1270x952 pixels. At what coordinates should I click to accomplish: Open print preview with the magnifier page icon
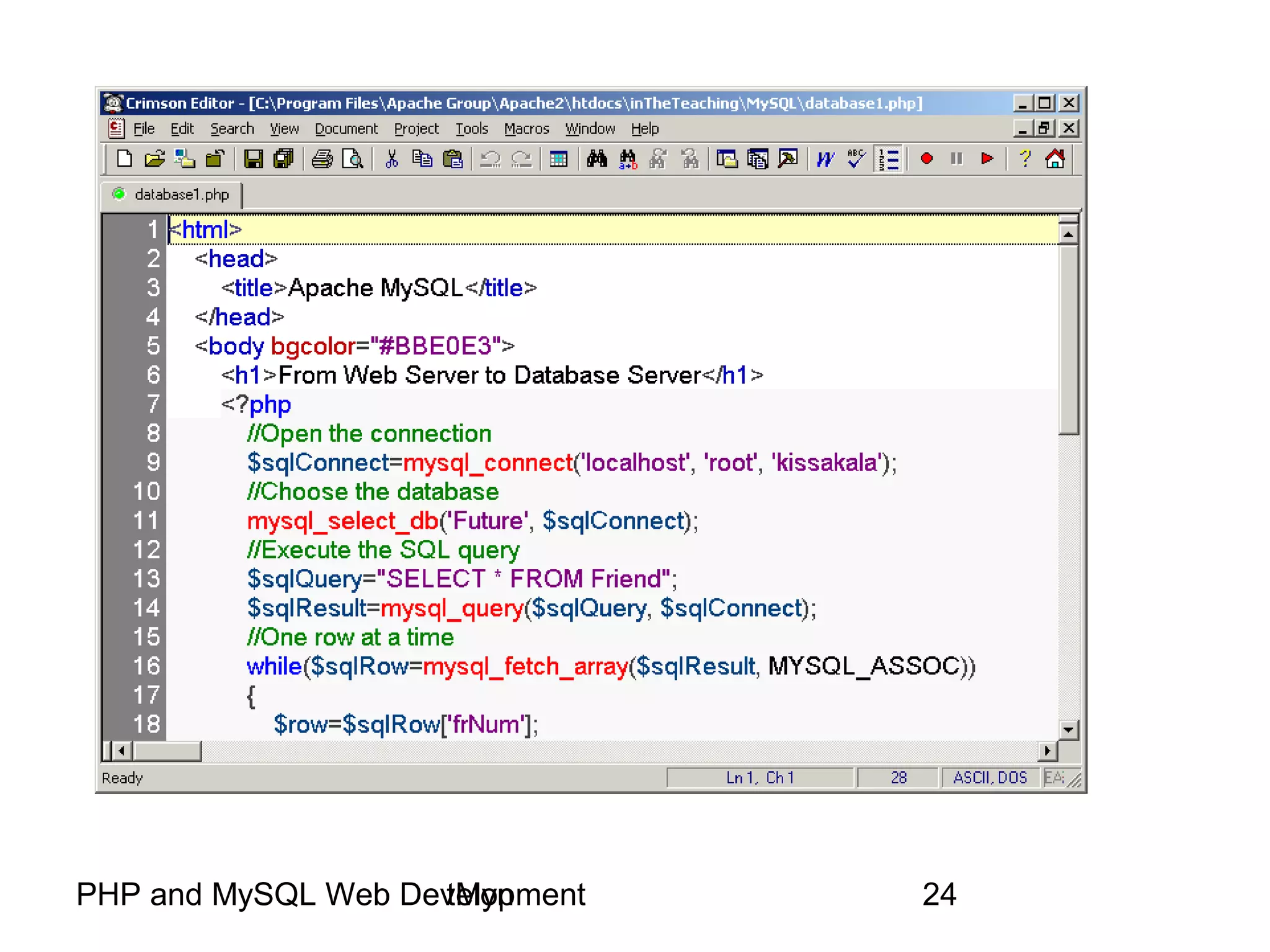click(x=352, y=159)
